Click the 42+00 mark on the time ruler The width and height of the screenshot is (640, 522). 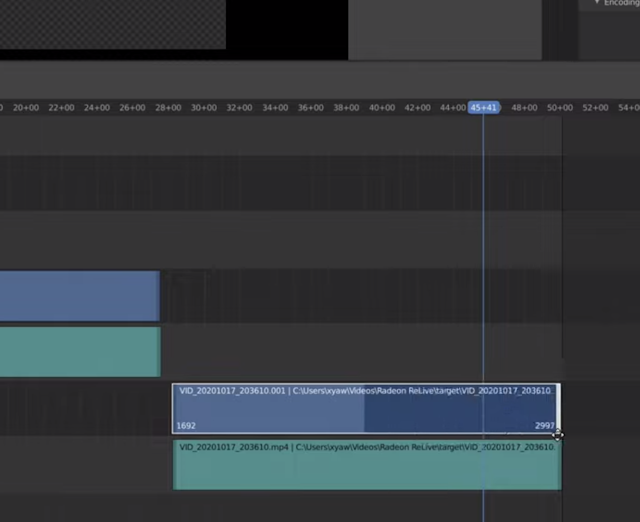coord(418,108)
